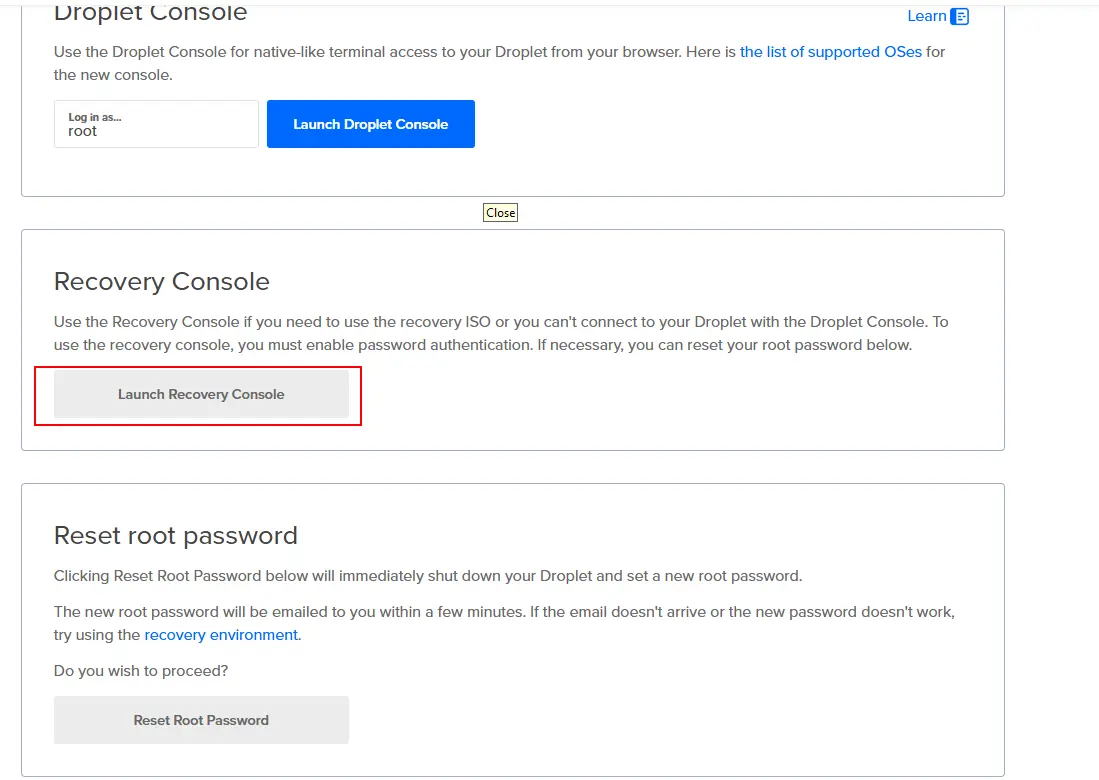Click the Droplet Console heading
Viewport: 1099px width, 780px height.
(150, 14)
